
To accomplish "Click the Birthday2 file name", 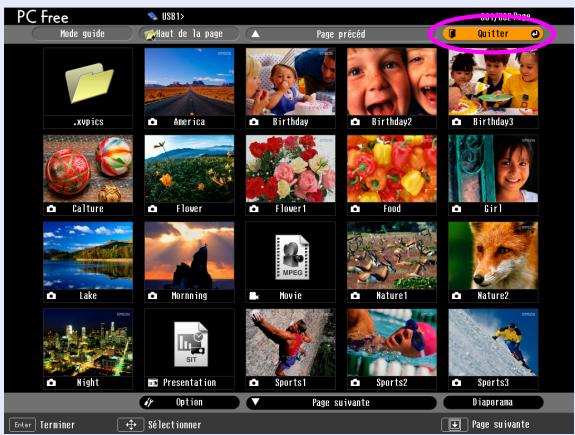I will [x=392, y=122].
